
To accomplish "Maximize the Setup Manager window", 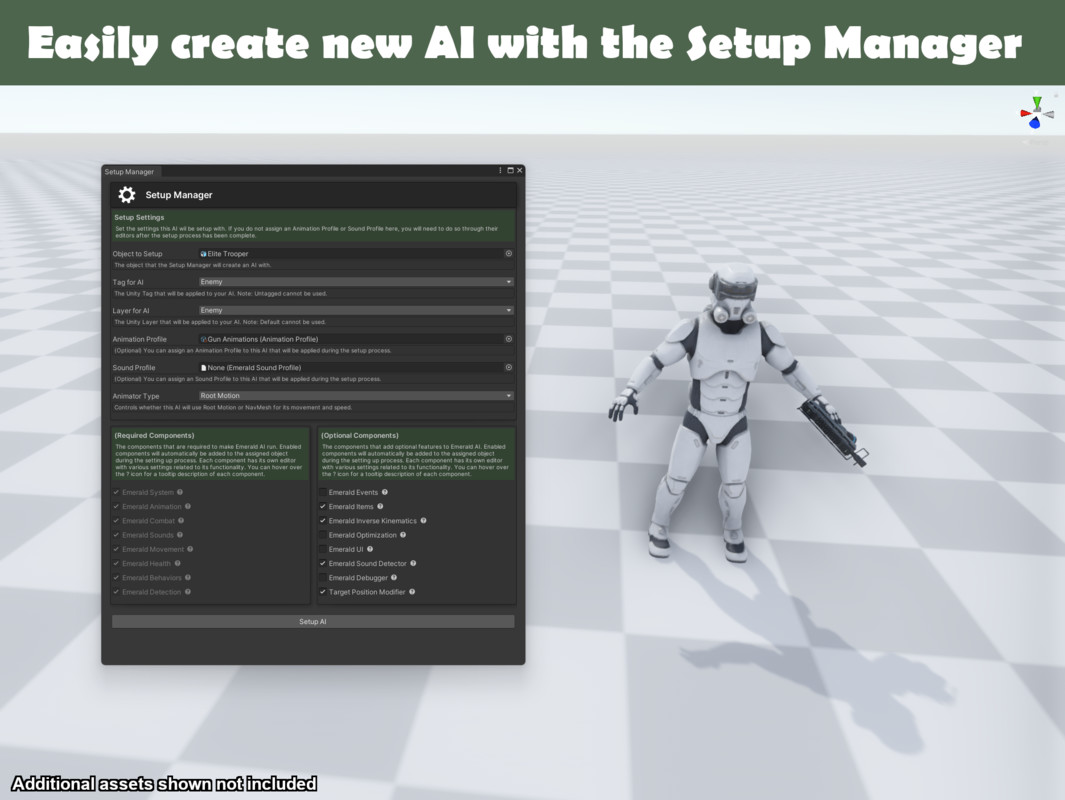I will pos(510,170).
